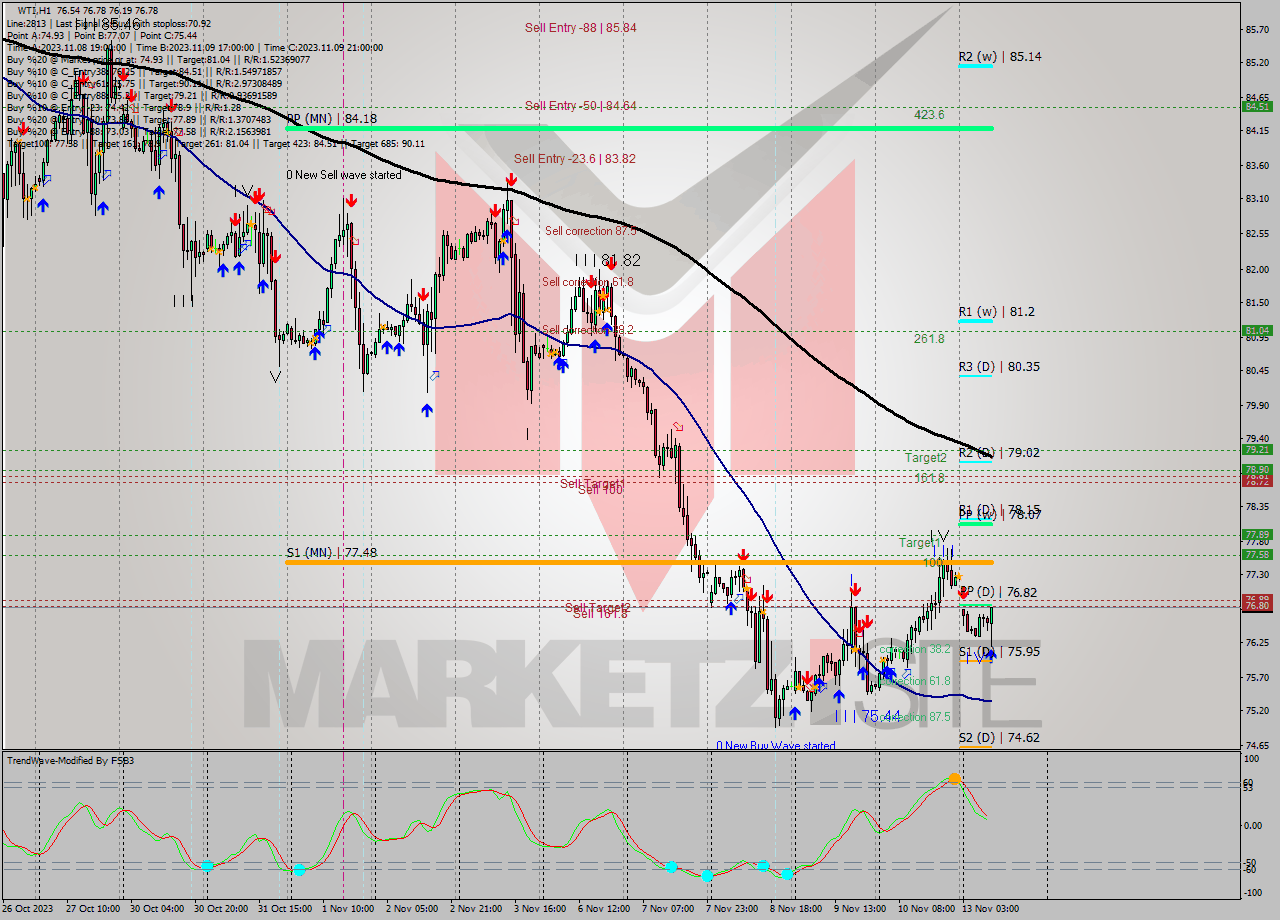The image size is (1280, 920).
Task: Click the red 76.80 current price tag
Action: [x=1256, y=605]
